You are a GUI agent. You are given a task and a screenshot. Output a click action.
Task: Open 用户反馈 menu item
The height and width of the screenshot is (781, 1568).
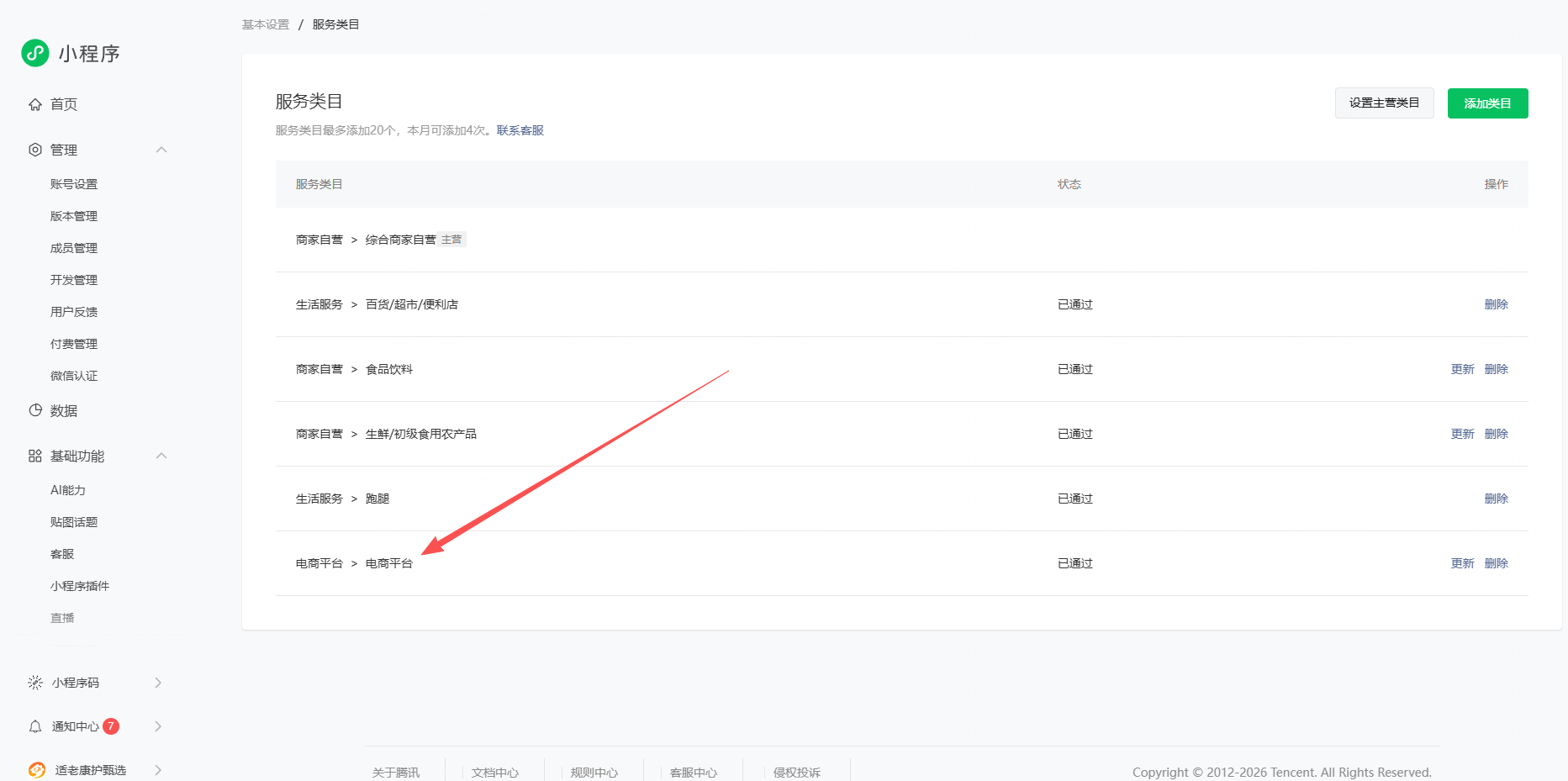[x=74, y=312]
